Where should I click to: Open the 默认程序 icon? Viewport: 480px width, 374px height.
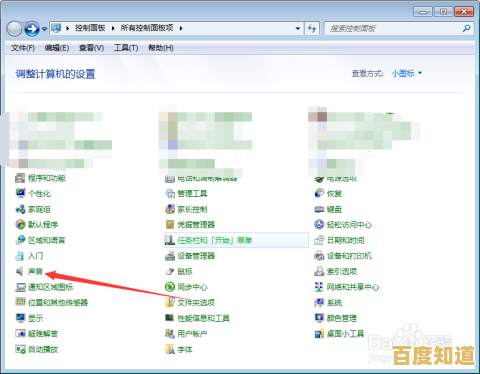coord(20,224)
